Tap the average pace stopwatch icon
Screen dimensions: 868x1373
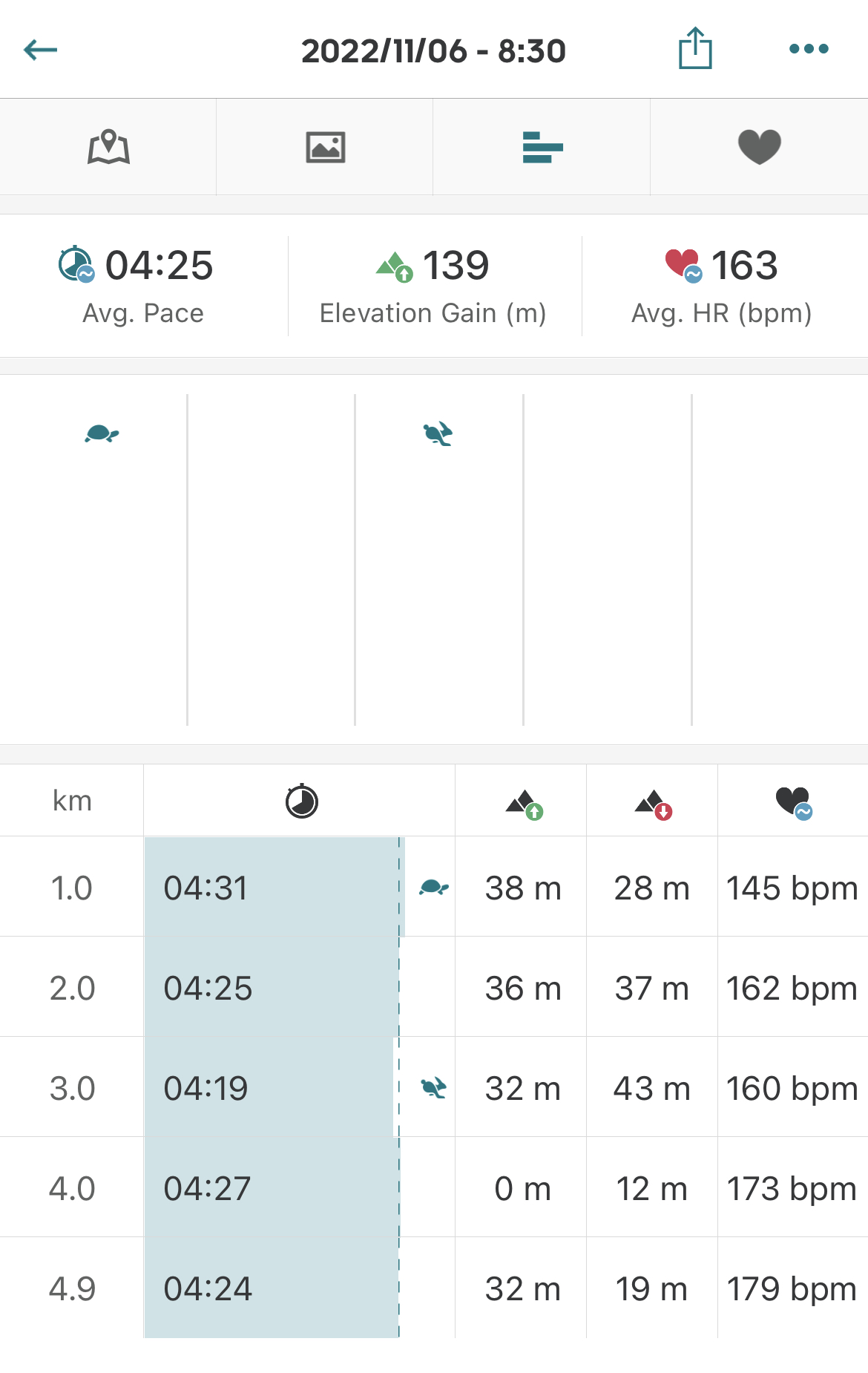[76, 265]
